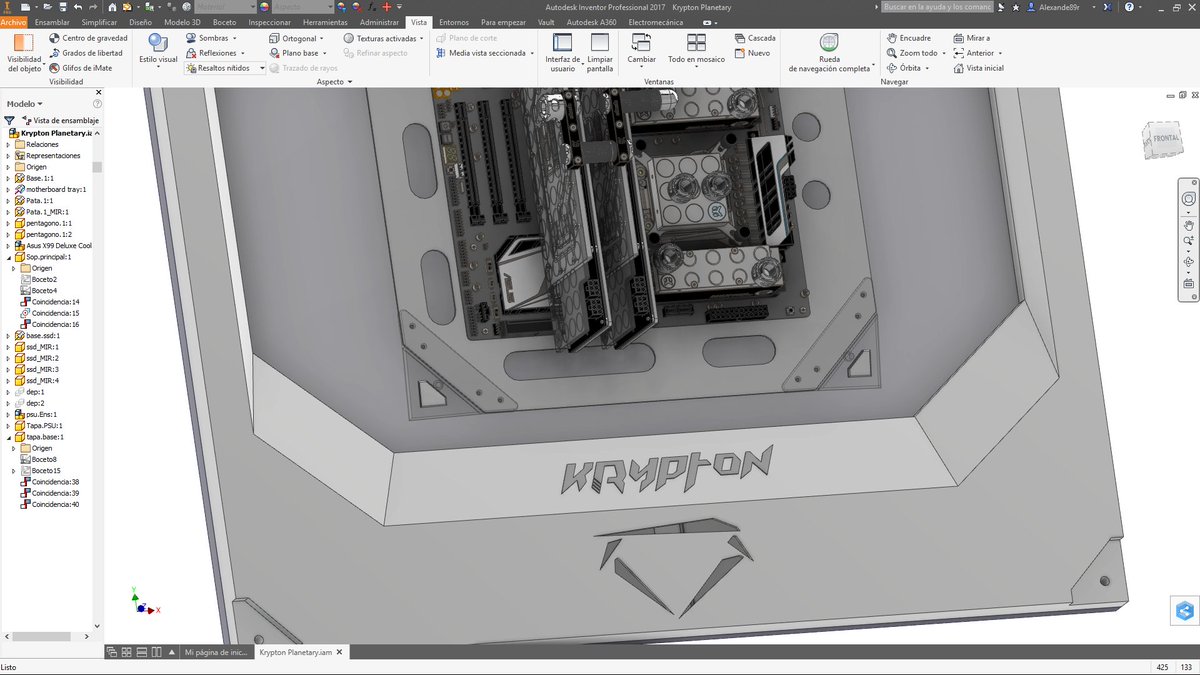Image resolution: width=1200 pixels, height=675 pixels.
Task: Go to Vista inicial home view
Action: (978, 68)
